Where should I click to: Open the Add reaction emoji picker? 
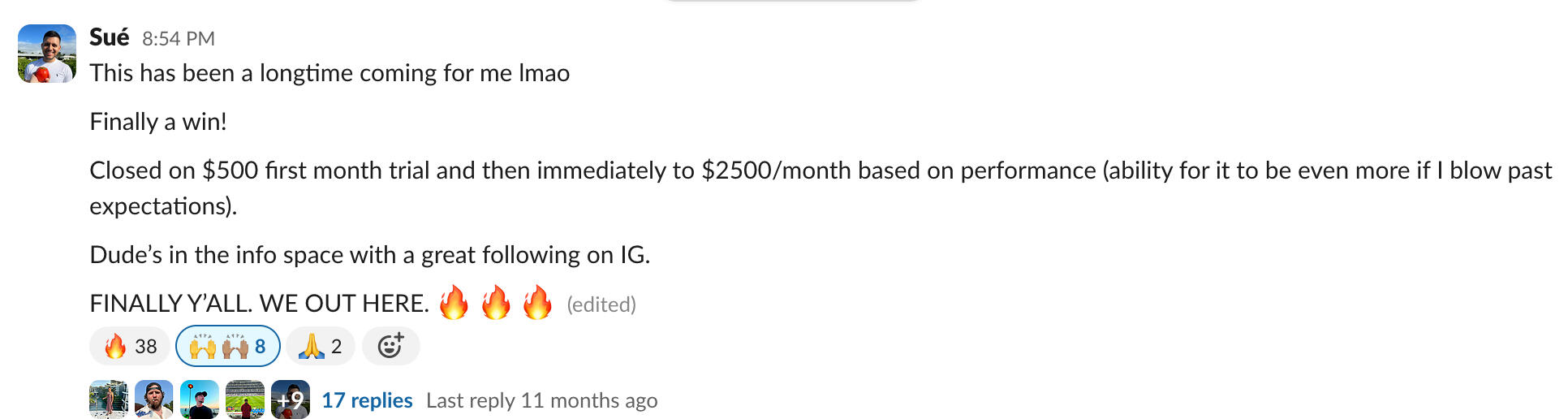pyautogui.click(x=390, y=346)
